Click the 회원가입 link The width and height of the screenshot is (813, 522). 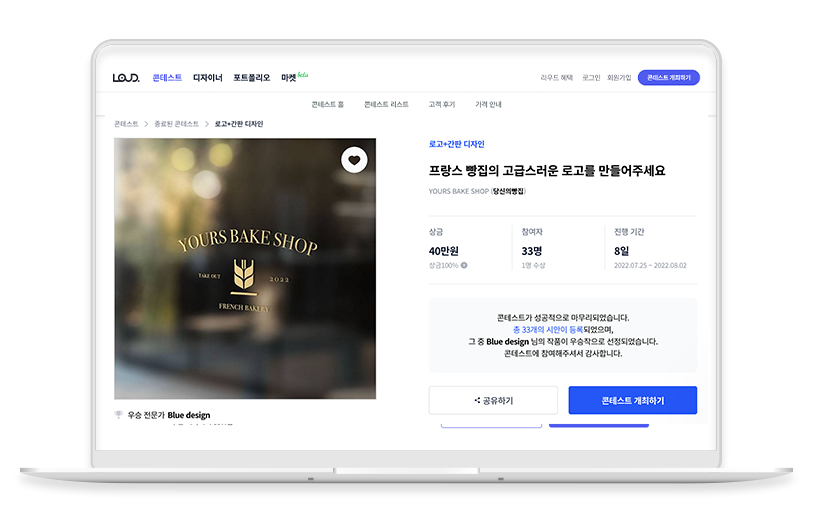[x=619, y=78]
